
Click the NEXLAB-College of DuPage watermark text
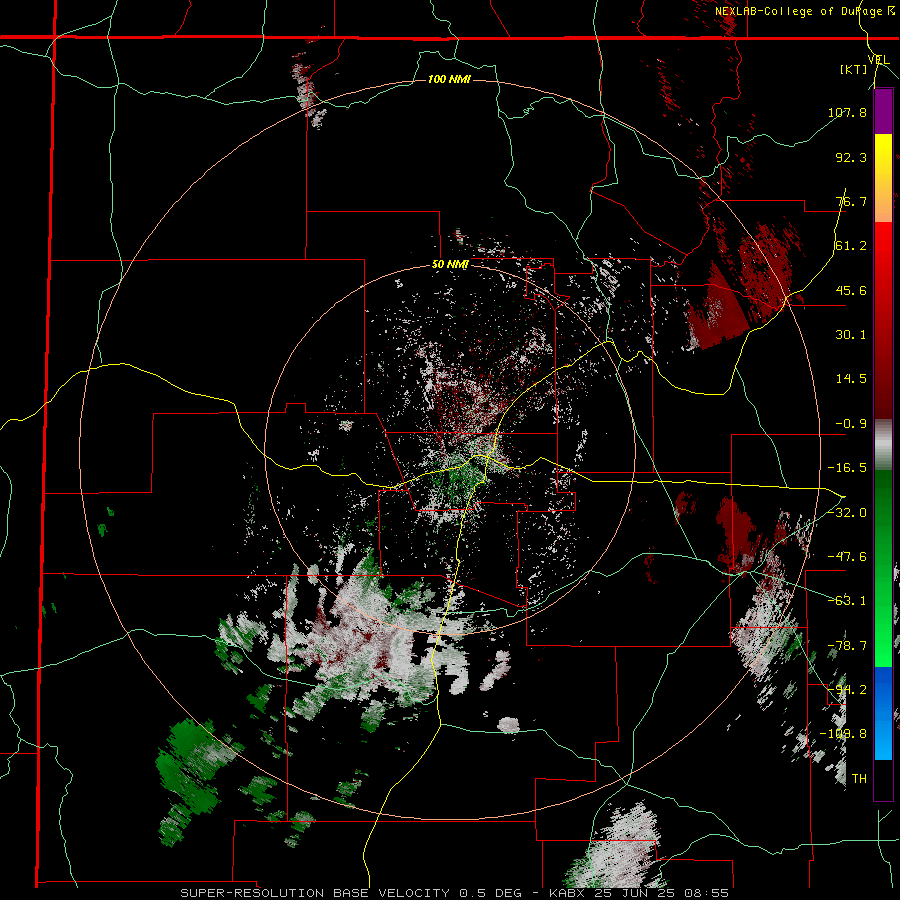click(804, 11)
